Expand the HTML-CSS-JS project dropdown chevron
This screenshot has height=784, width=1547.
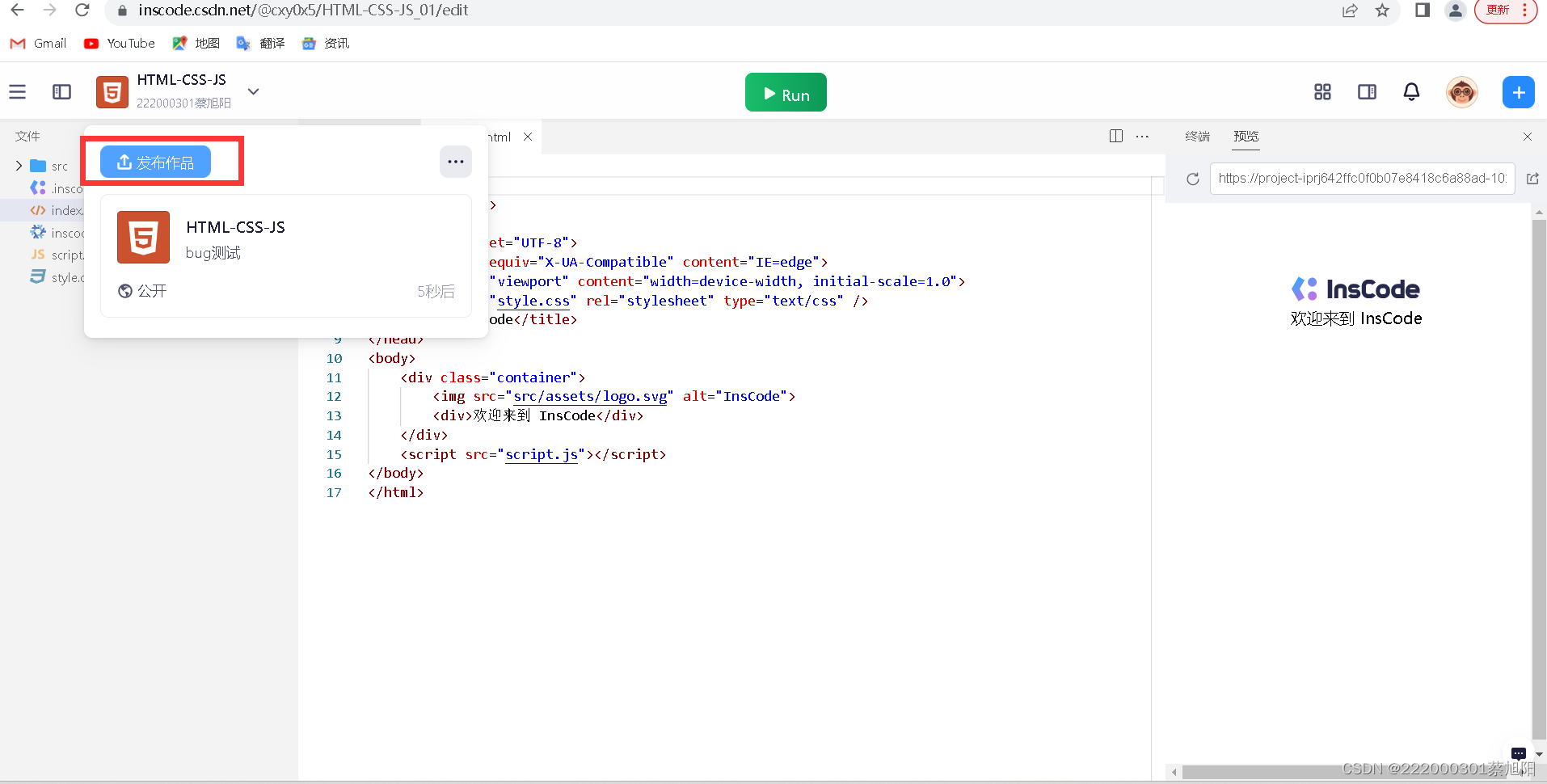(x=253, y=91)
